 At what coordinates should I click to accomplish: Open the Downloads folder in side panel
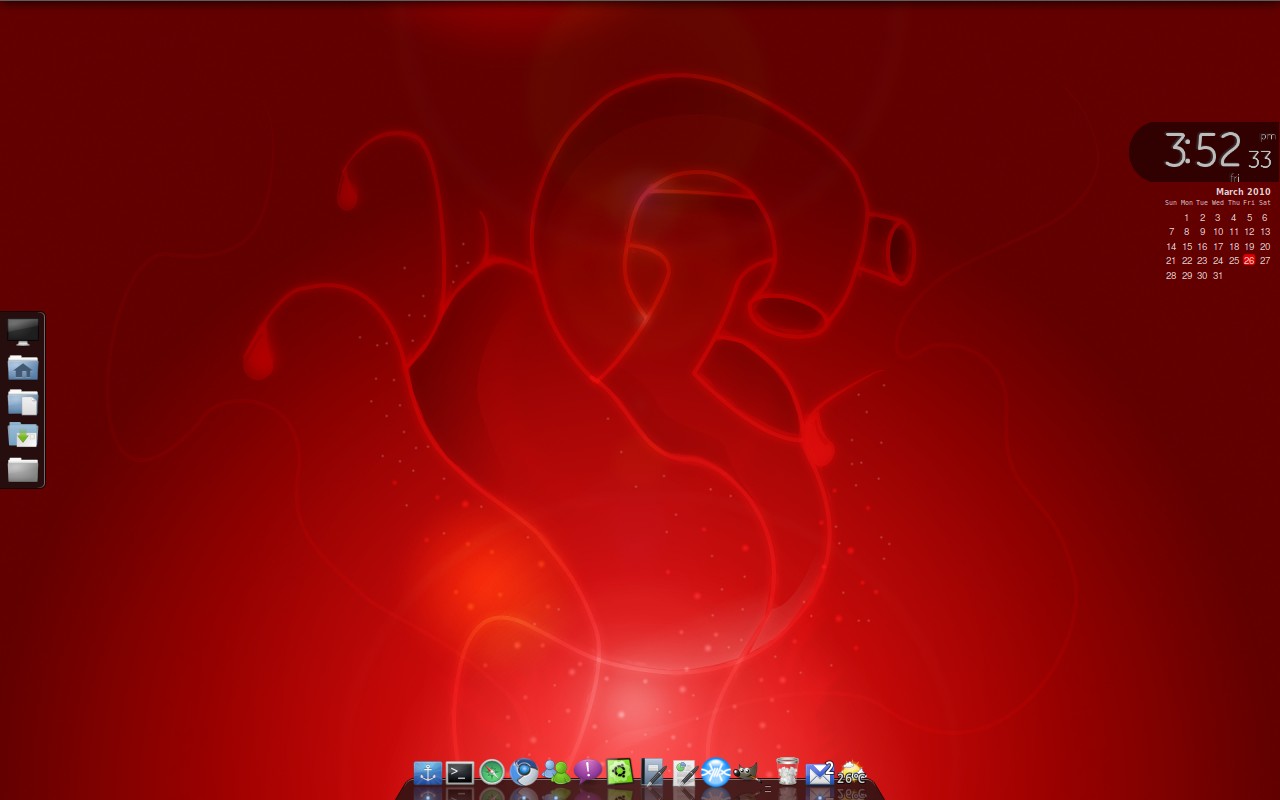click(x=23, y=435)
